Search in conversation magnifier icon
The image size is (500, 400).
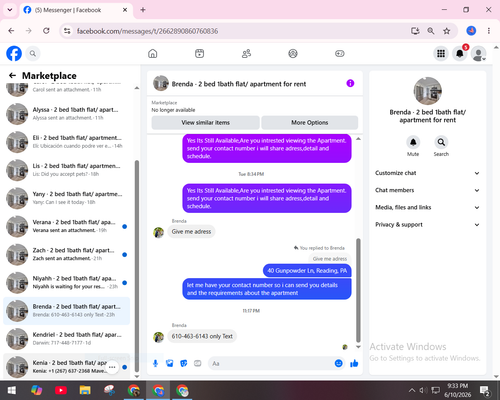tap(441, 142)
